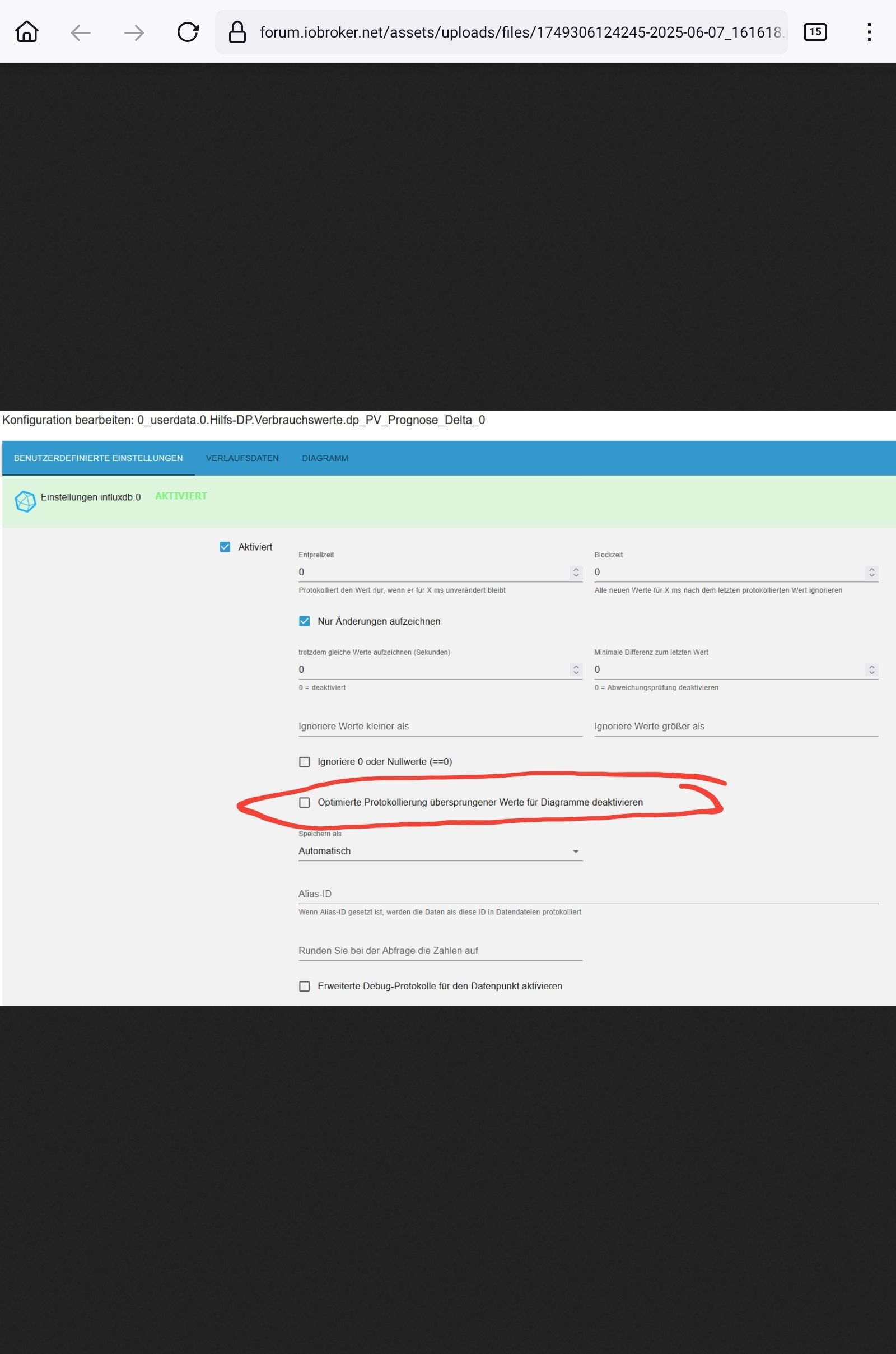Tap the browser home icon
This screenshot has width=896, height=1354.
27,32
